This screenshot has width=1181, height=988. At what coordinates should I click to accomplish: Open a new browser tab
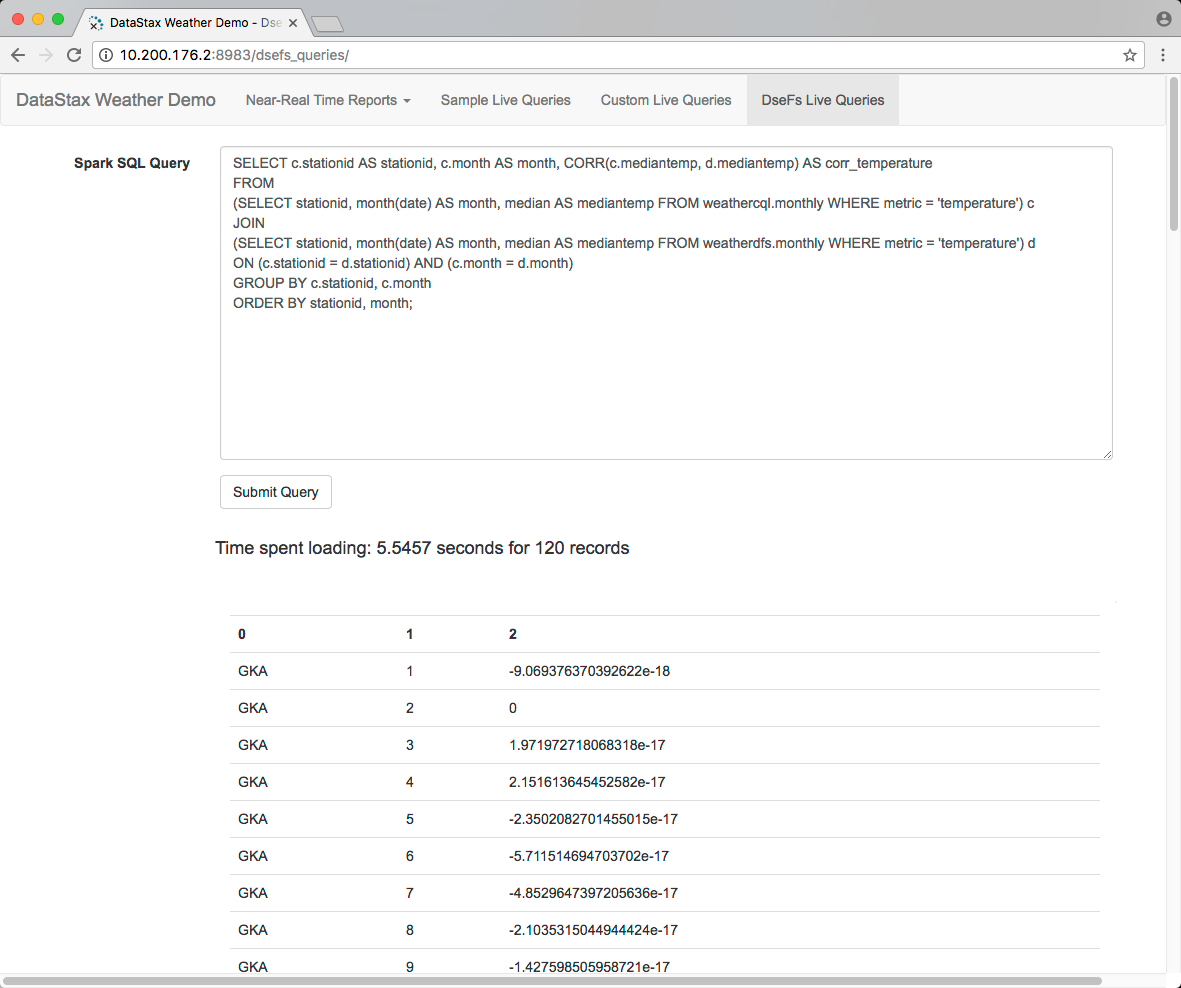coord(327,22)
